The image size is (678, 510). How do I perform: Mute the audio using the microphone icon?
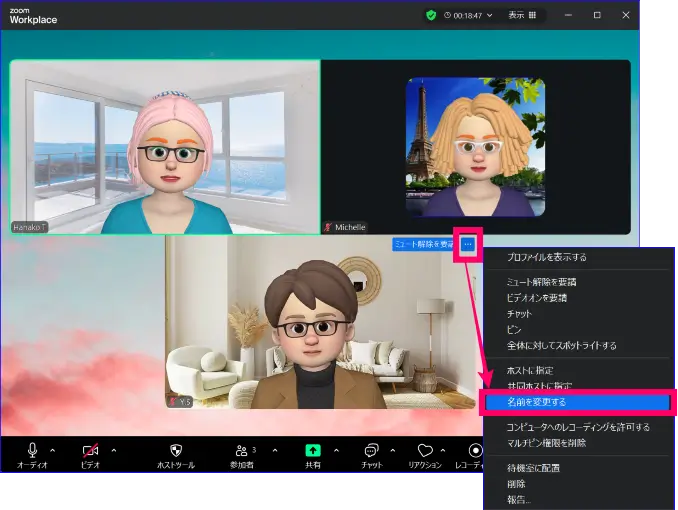click(32, 450)
